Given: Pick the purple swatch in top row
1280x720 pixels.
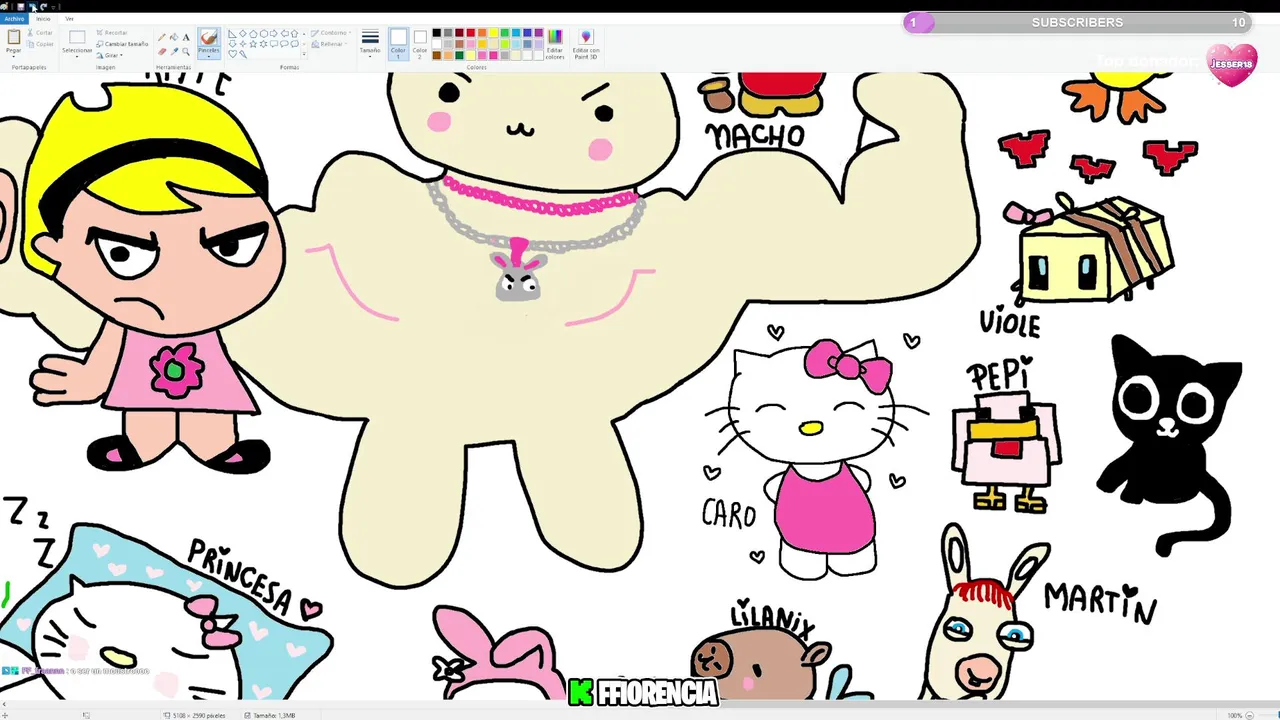Looking at the screenshot, I should (x=539, y=33).
